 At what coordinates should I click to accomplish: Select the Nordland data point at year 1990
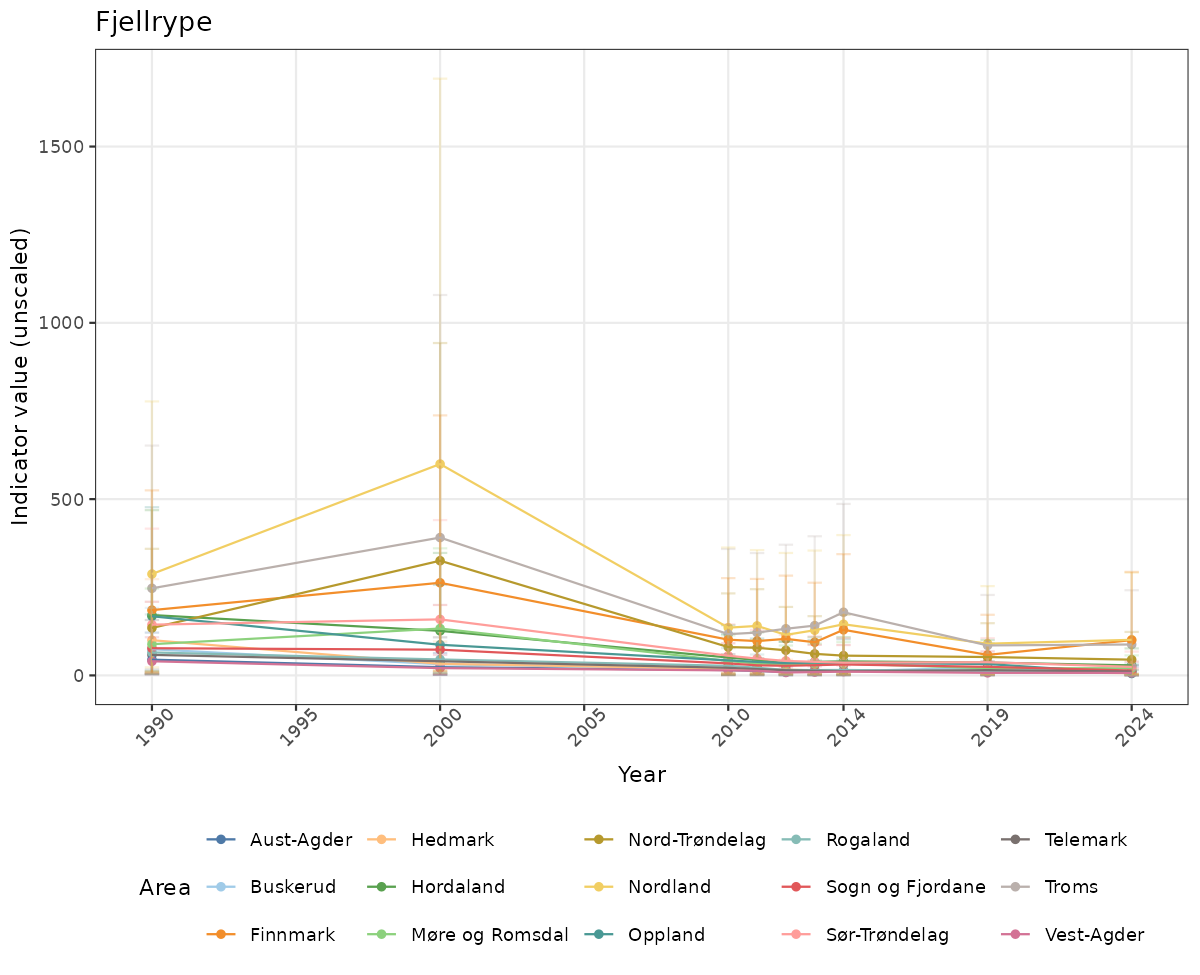[152, 574]
